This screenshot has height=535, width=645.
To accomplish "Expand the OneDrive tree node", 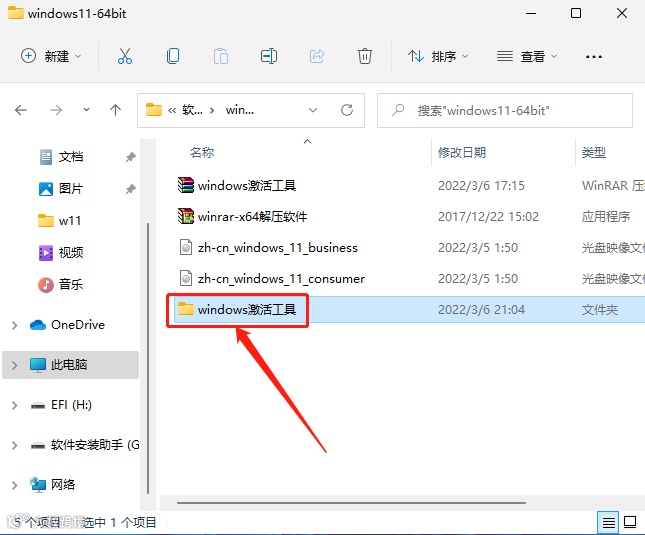I will [14, 325].
